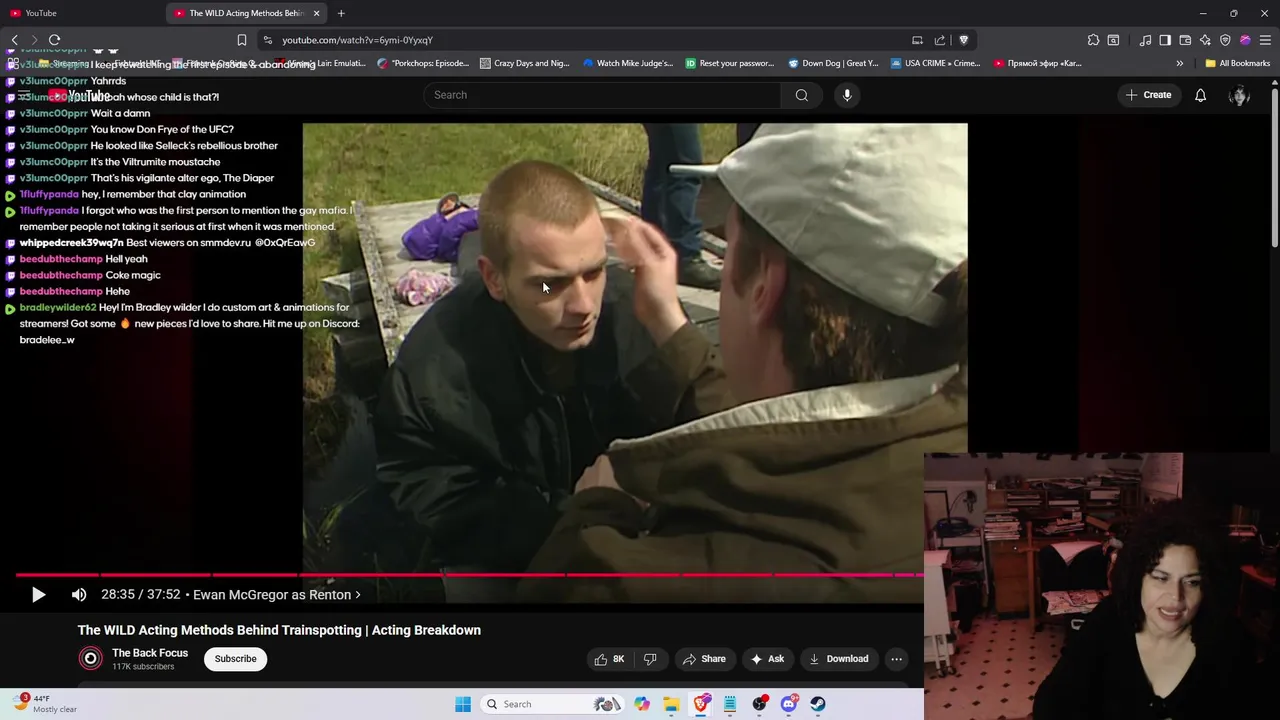Open The Back Focus channel avatar

pyautogui.click(x=91, y=658)
